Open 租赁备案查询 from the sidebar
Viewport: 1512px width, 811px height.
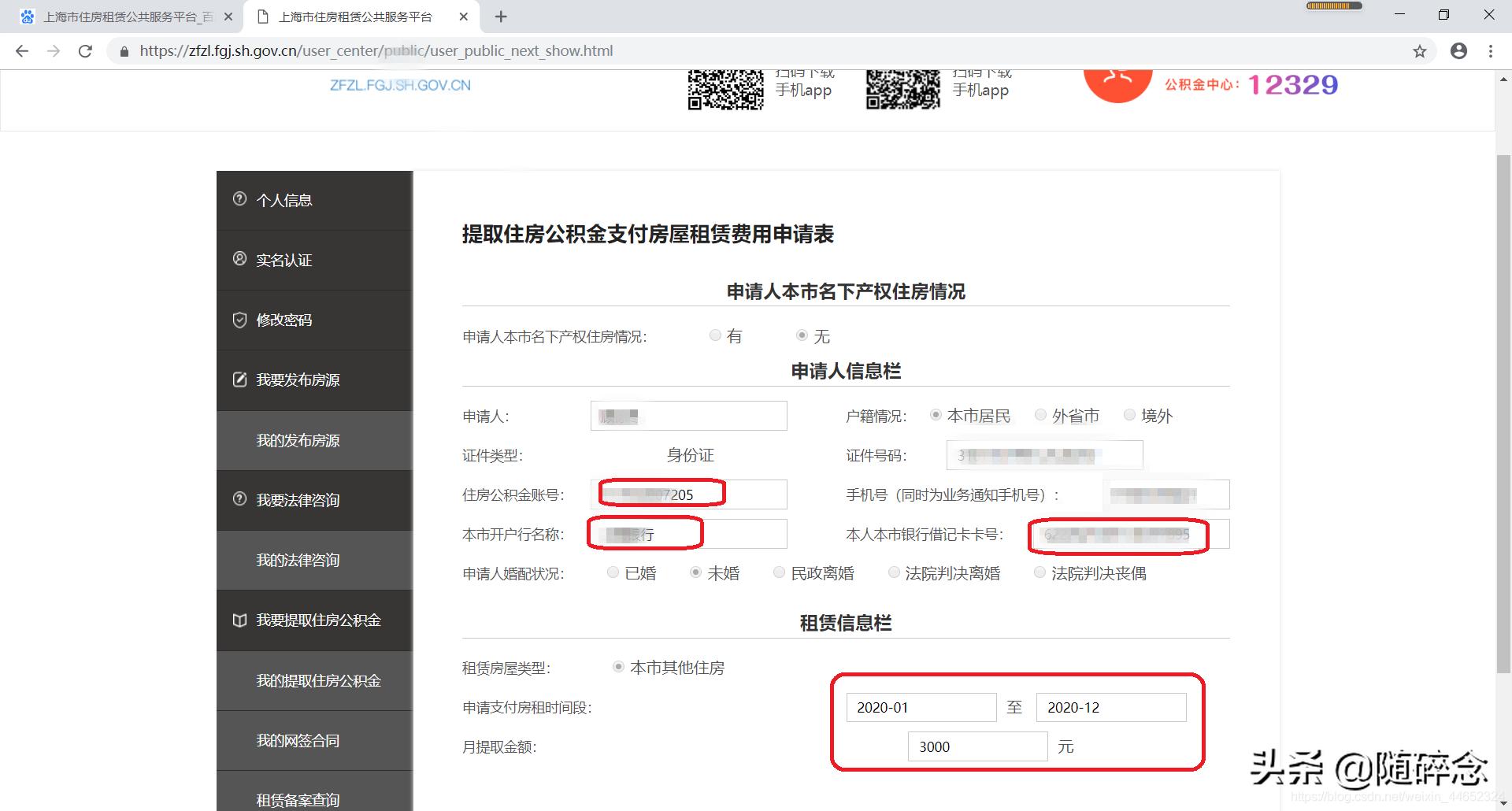click(x=298, y=798)
